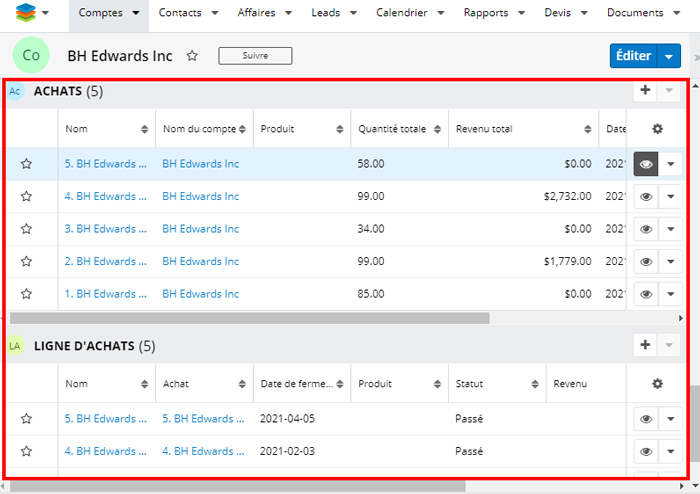Star Achats row 1. BH Edwards
Viewport: 700px width, 494px height.
[x=26, y=294]
